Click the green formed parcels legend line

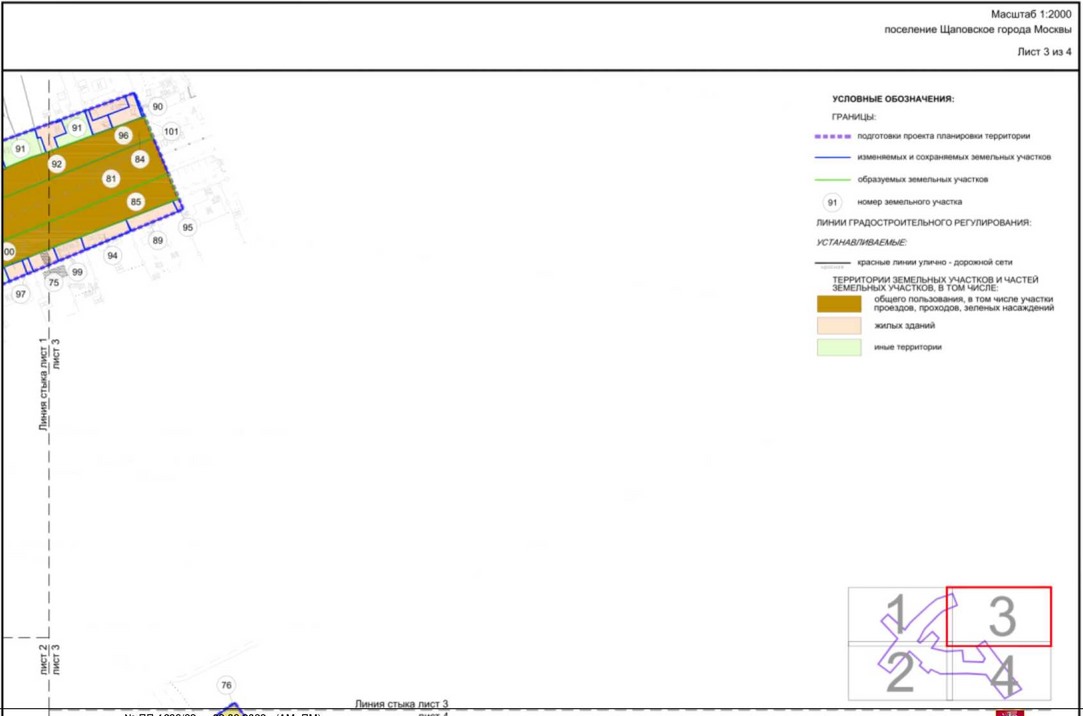[x=832, y=180]
